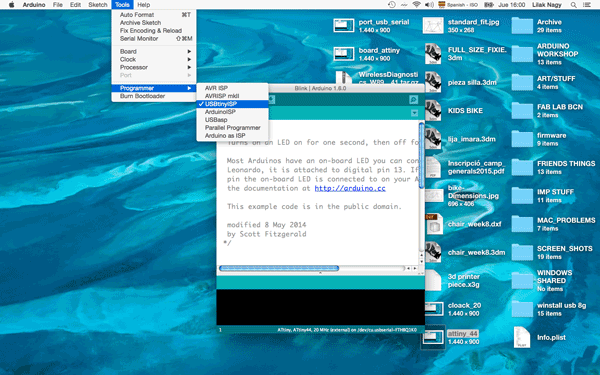600x375 pixels.
Task: Open Notification Center icon
Action: pyautogui.click(x=587, y=5)
